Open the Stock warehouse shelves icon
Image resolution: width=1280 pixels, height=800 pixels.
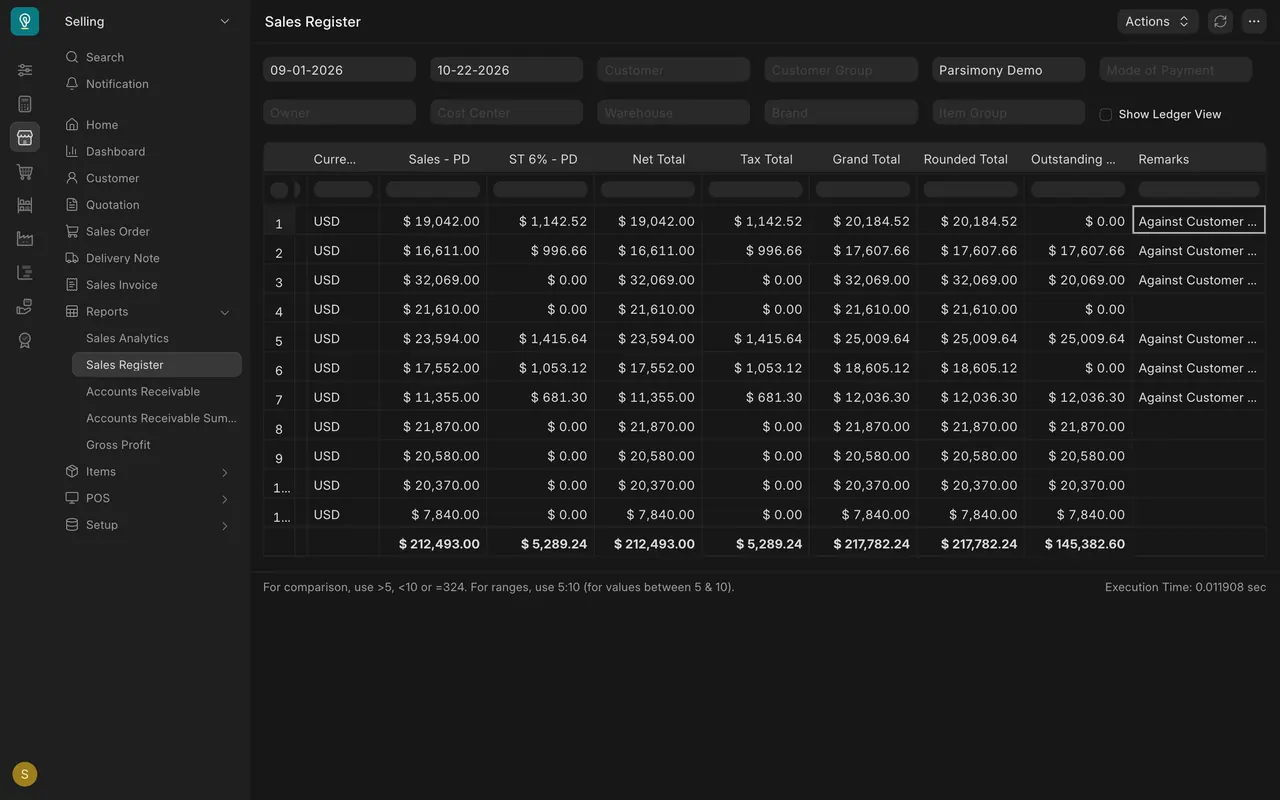point(25,205)
